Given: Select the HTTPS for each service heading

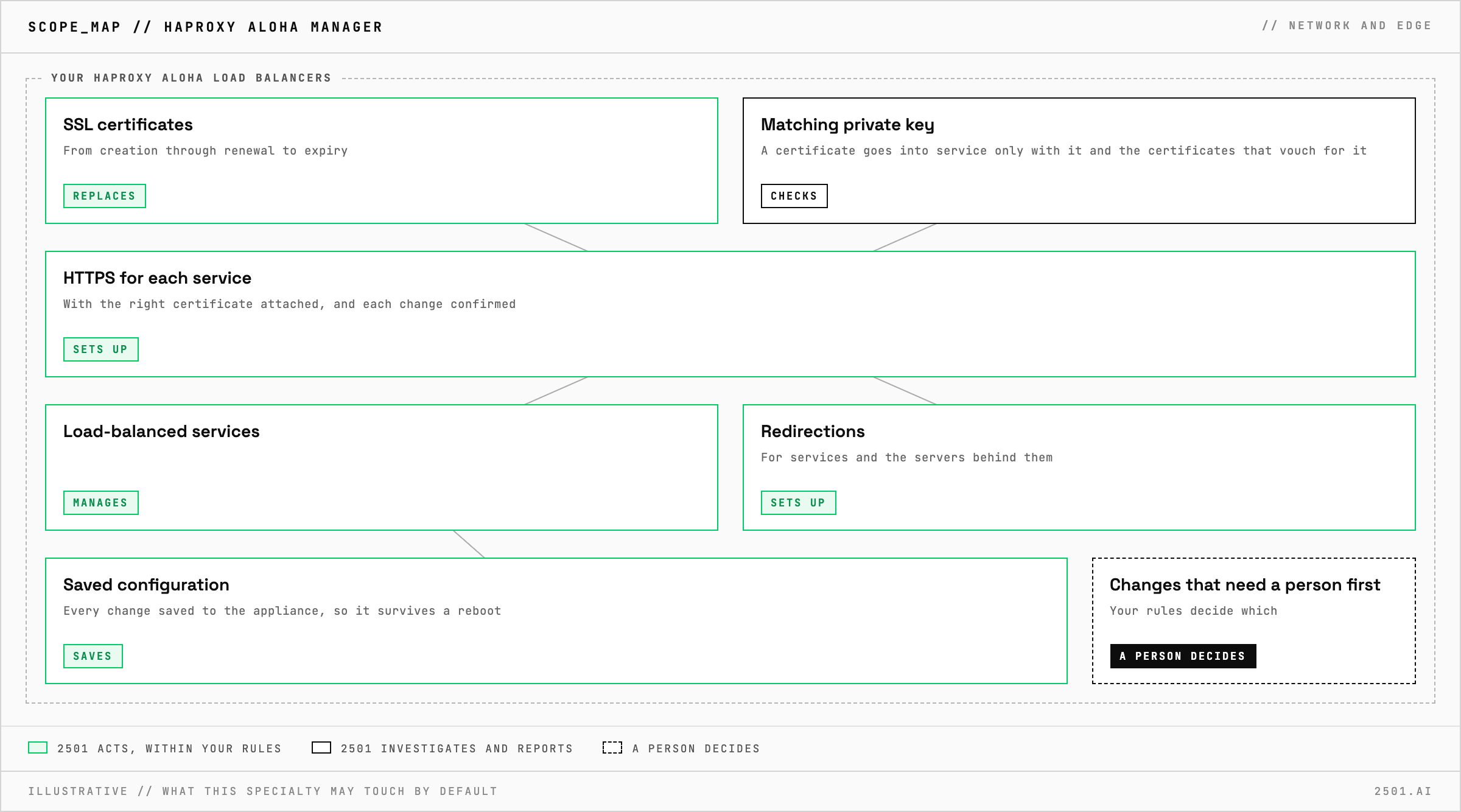Looking at the screenshot, I should (157, 278).
